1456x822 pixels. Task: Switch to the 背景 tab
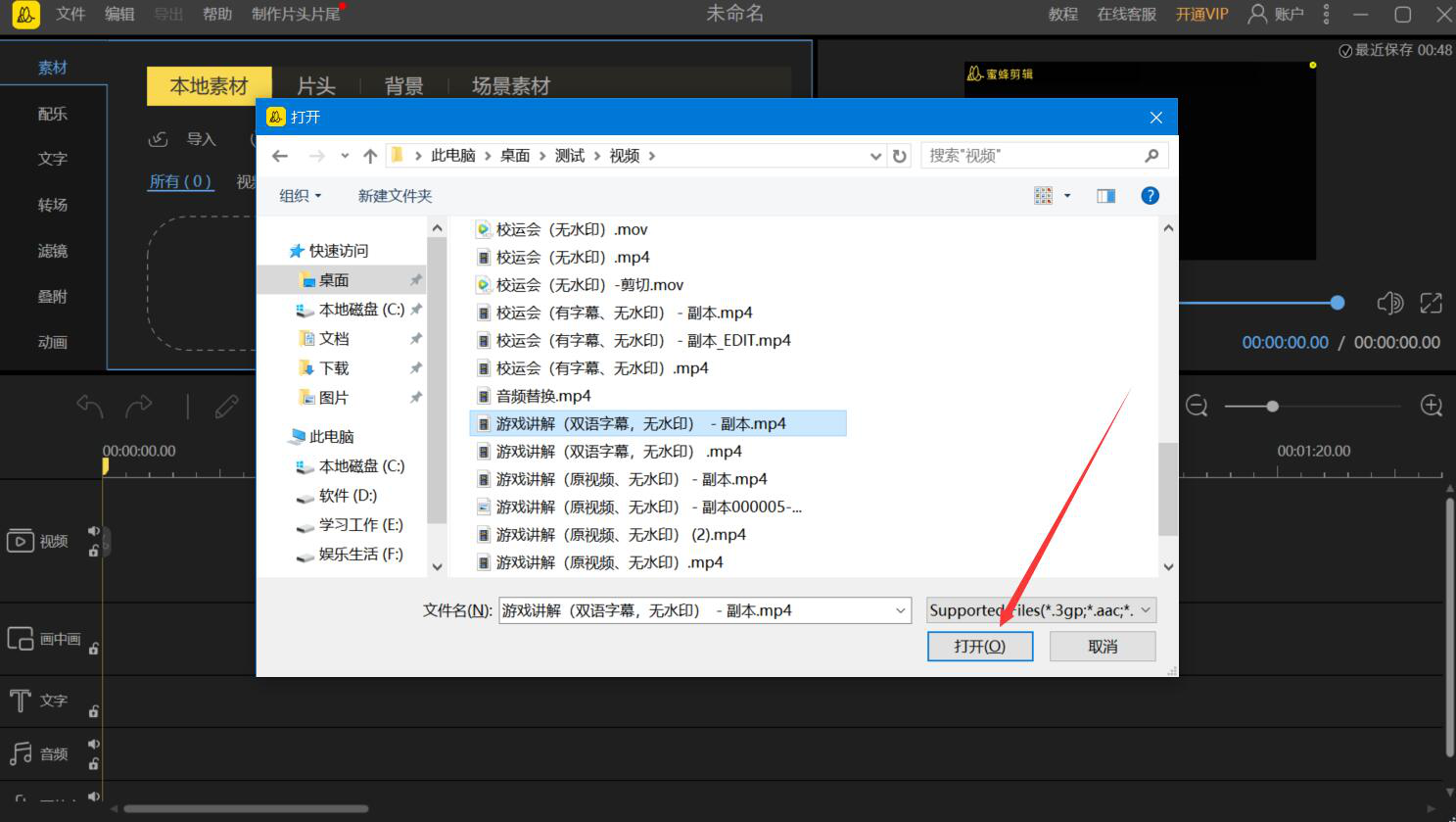tap(403, 86)
